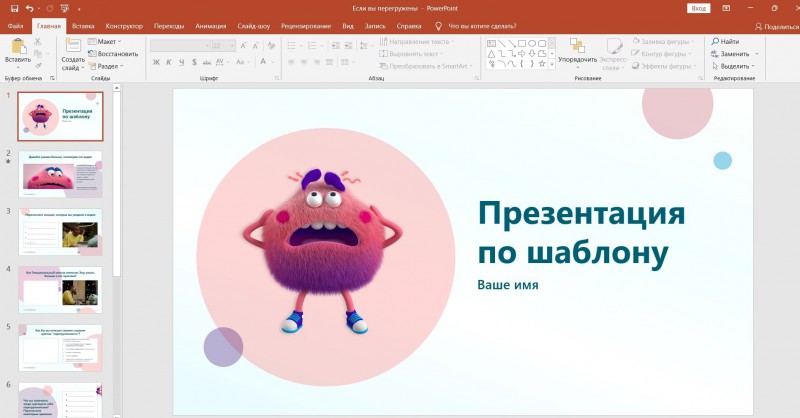Open the Раздел section dropdown
800x418 pixels.
point(106,66)
